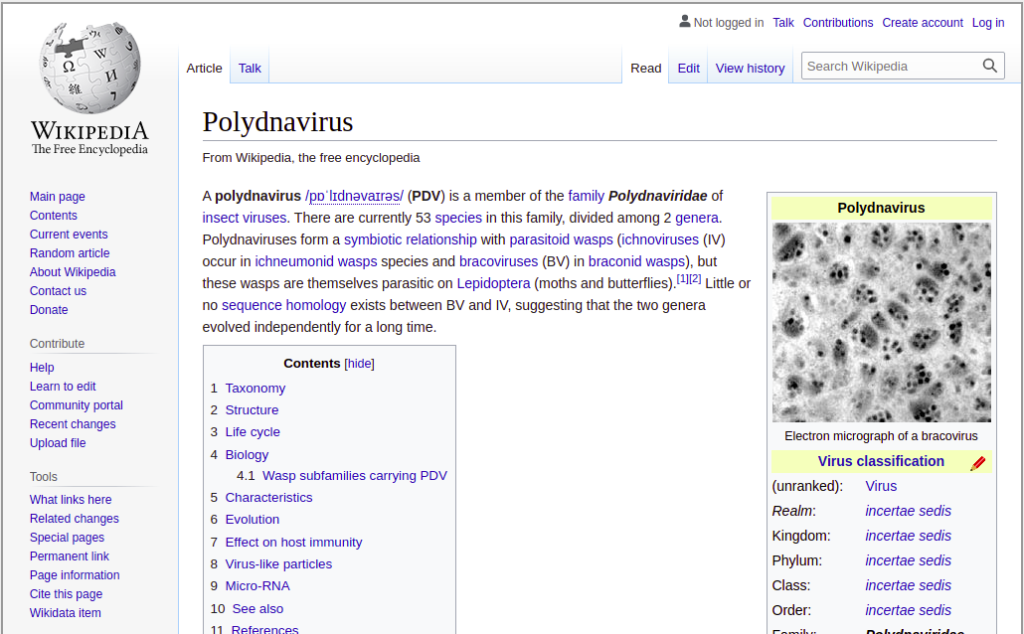Click the Not logged in user icon
1024x634 pixels.
(684, 22)
